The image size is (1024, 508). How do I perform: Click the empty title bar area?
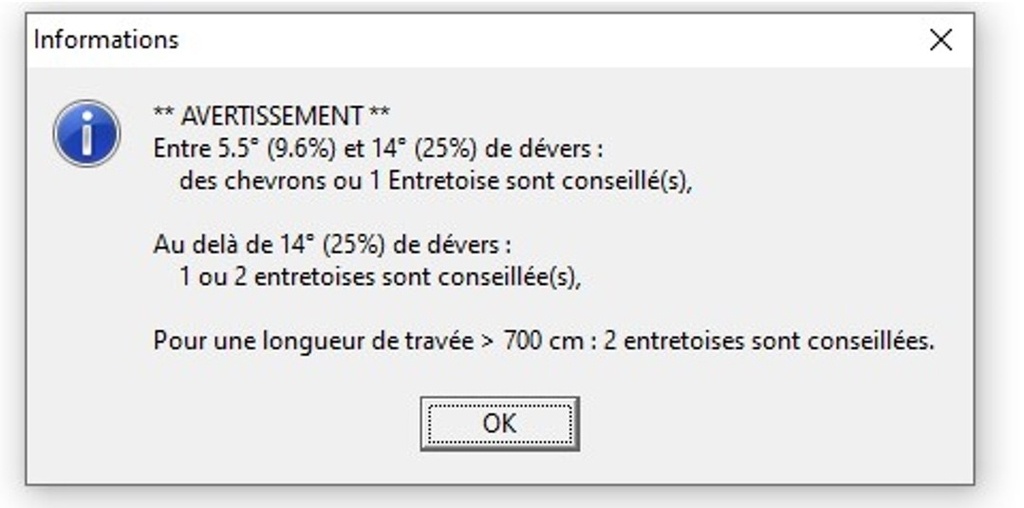tap(549, 40)
